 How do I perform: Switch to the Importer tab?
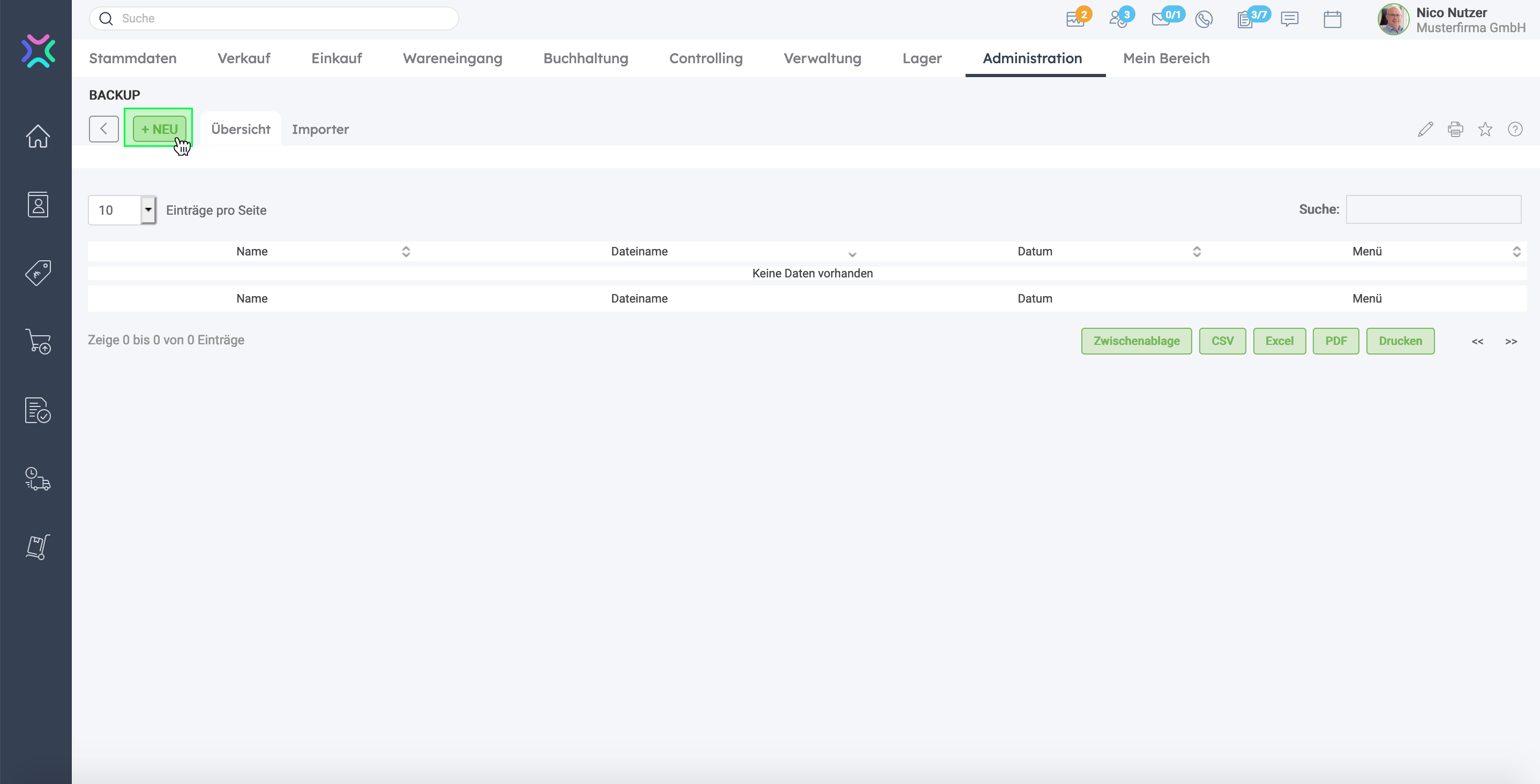[x=320, y=129]
